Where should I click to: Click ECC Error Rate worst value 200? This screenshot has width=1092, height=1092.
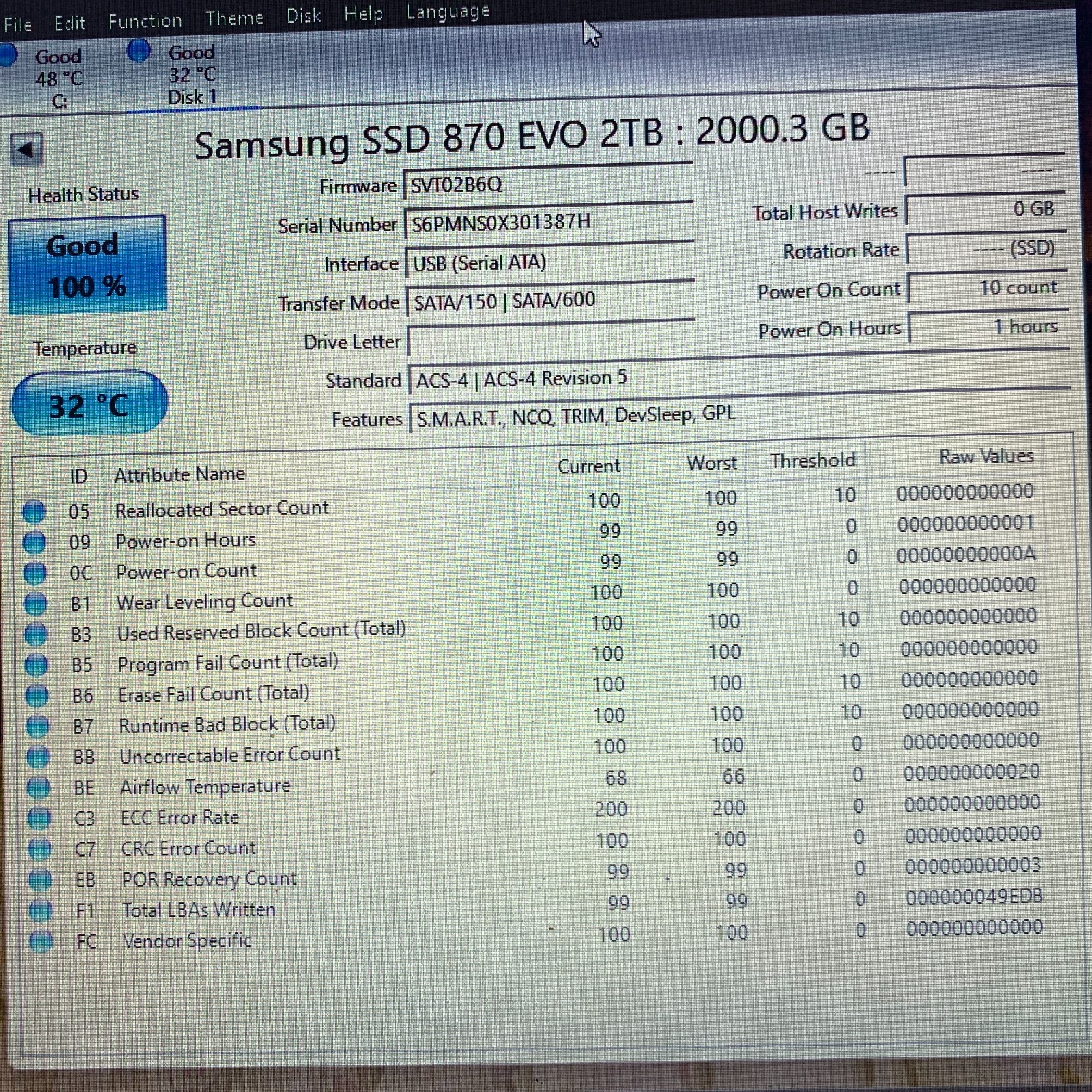coord(728,807)
